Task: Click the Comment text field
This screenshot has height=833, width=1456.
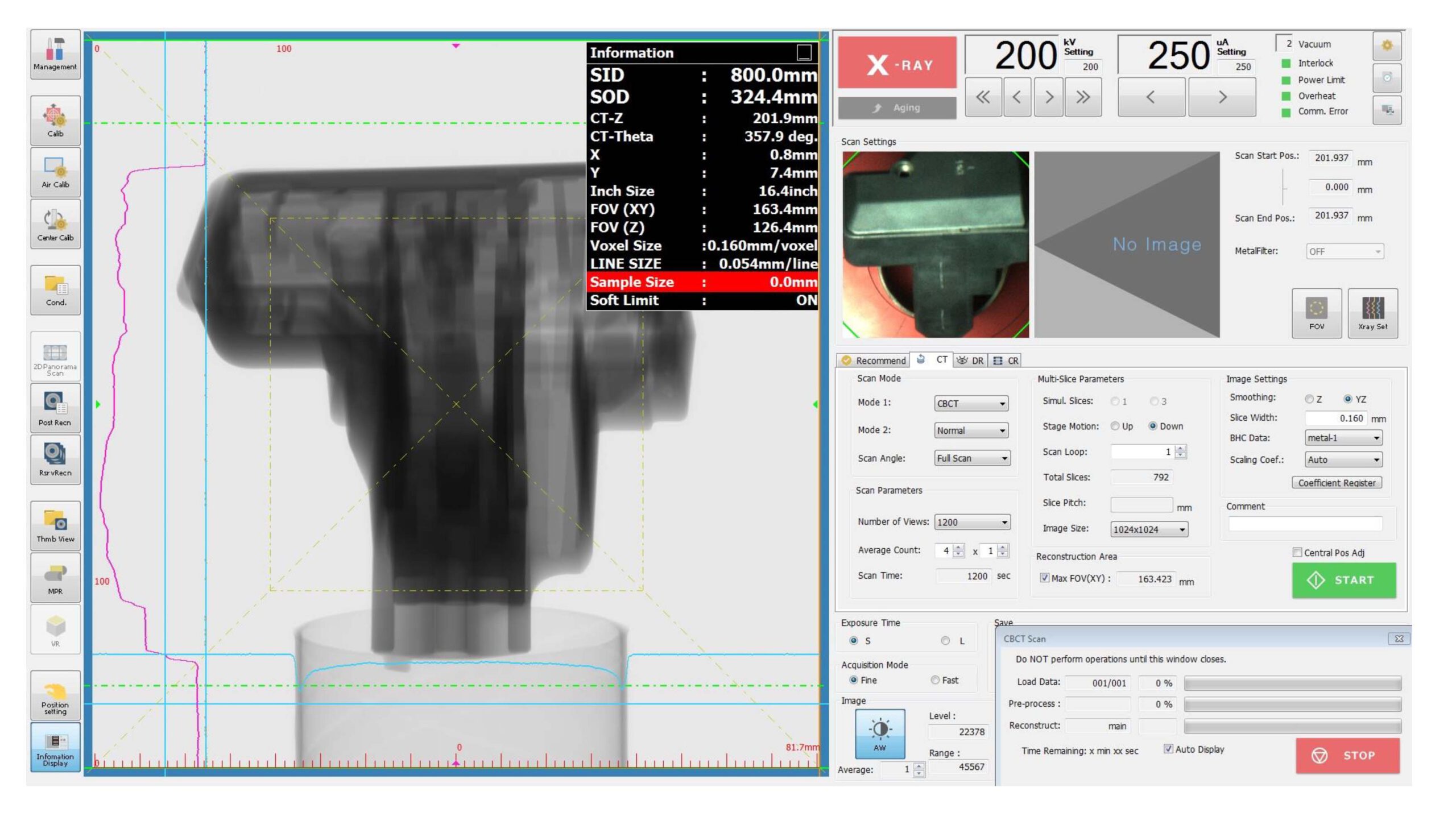Action: pyautogui.click(x=1305, y=524)
